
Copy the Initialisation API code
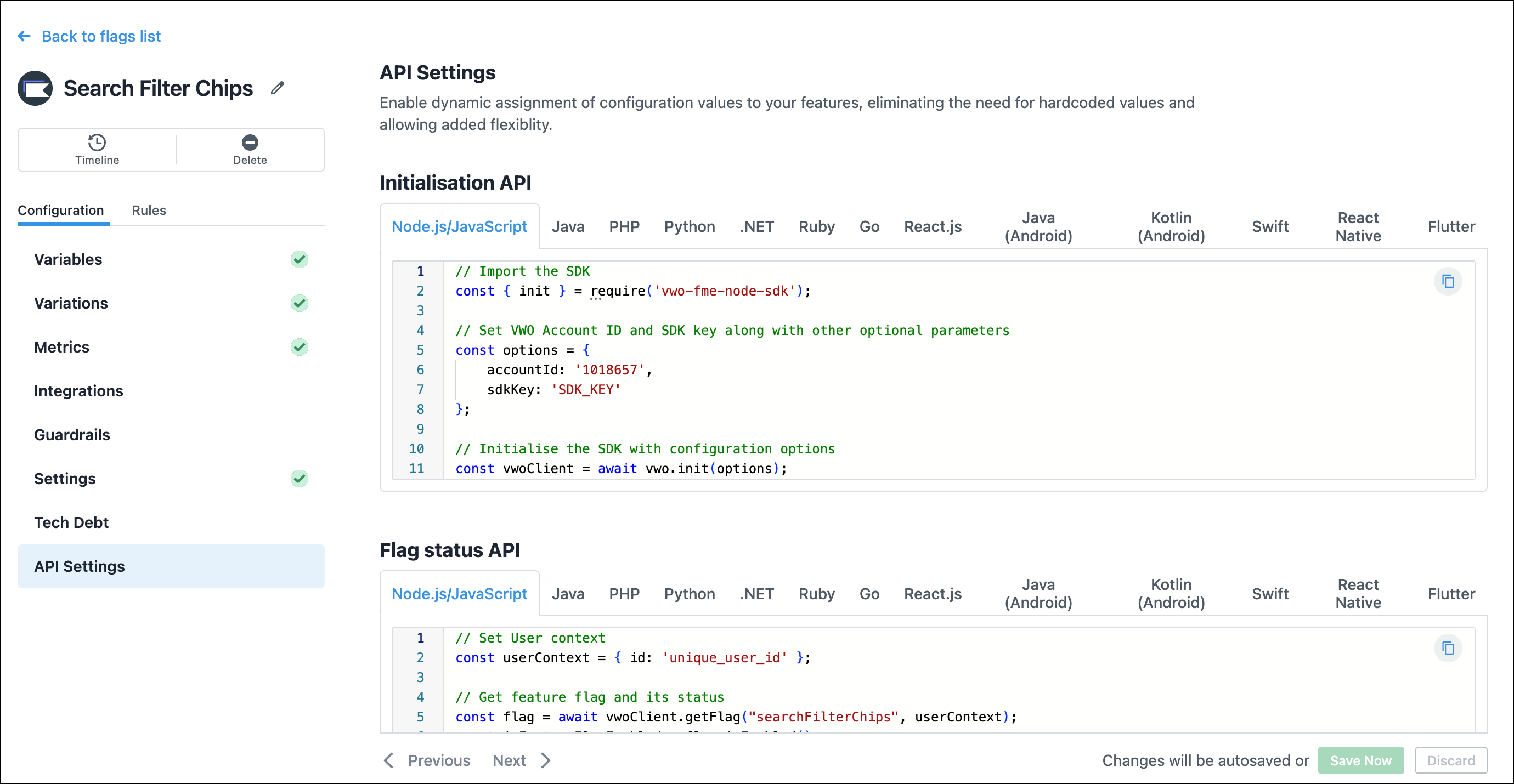pyautogui.click(x=1448, y=281)
